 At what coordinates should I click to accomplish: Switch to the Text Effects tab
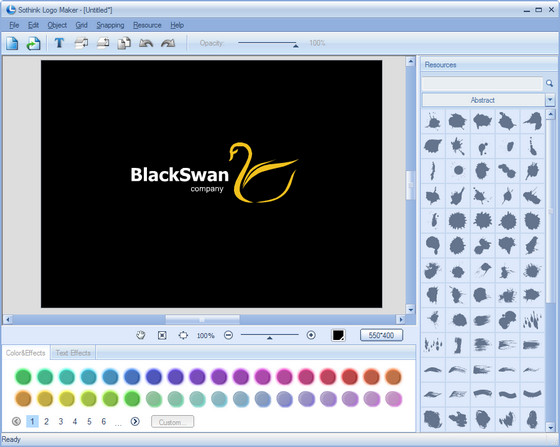[73, 353]
